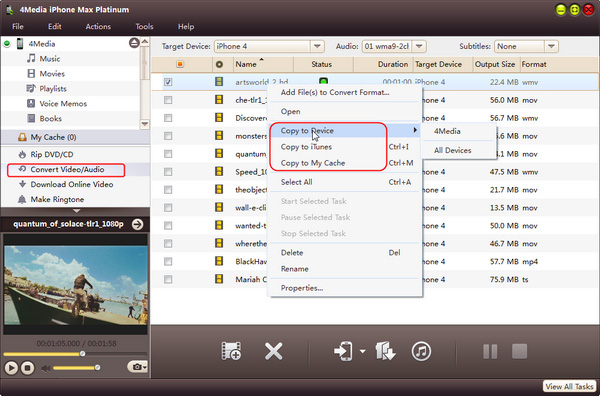Check the monsters row checkbox
Image resolution: width=600 pixels, height=396 pixels.
(168, 136)
